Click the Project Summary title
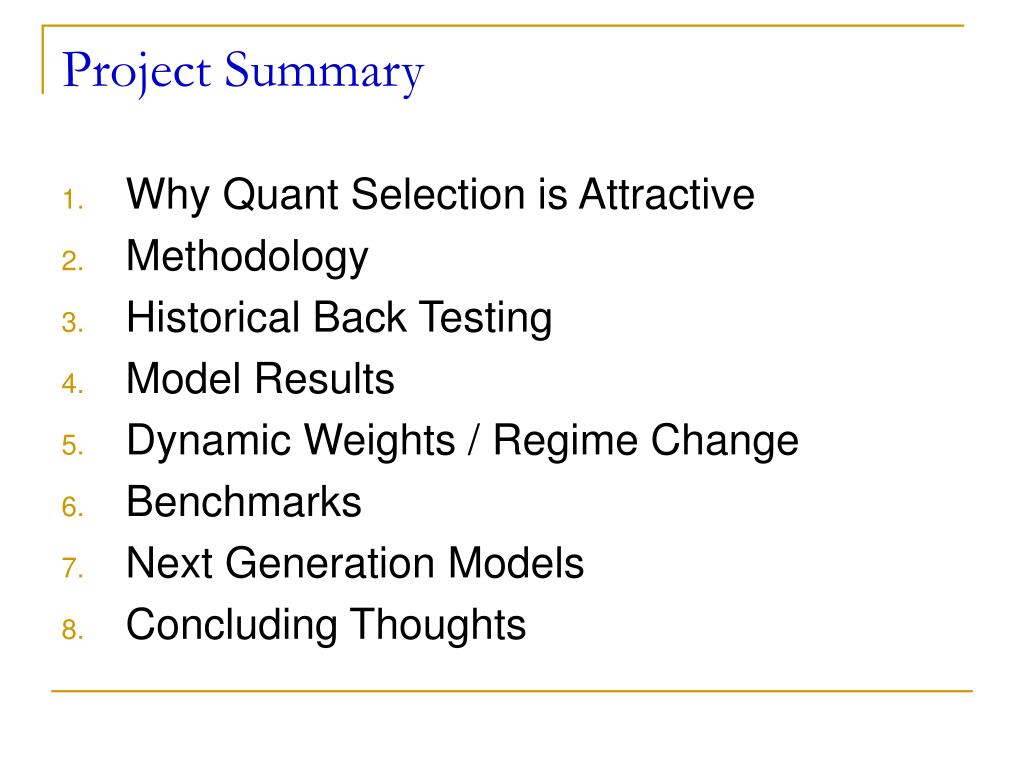This screenshot has width=1024, height=768. 243,72
